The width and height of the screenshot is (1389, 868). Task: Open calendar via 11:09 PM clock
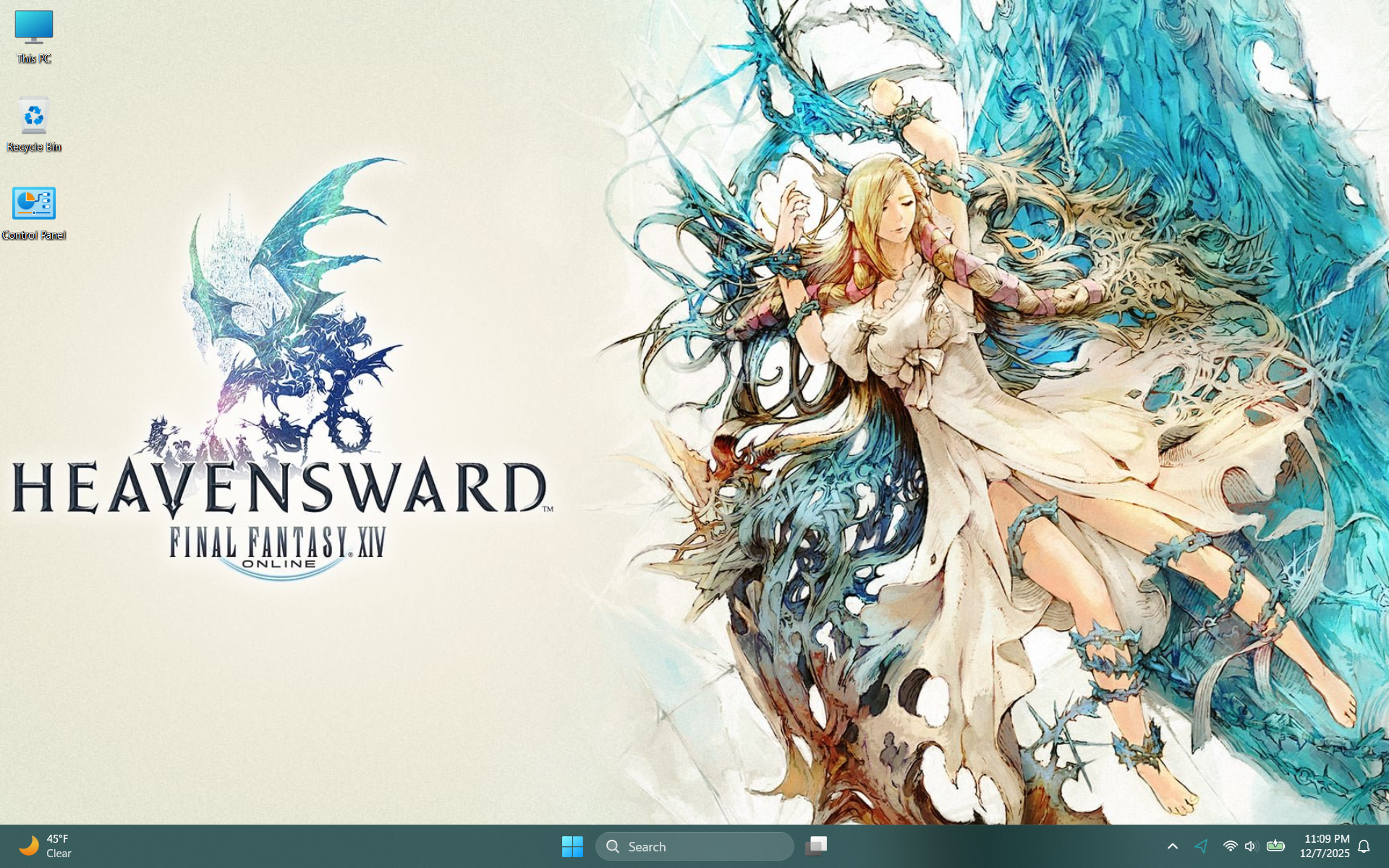[x=1326, y=838]
